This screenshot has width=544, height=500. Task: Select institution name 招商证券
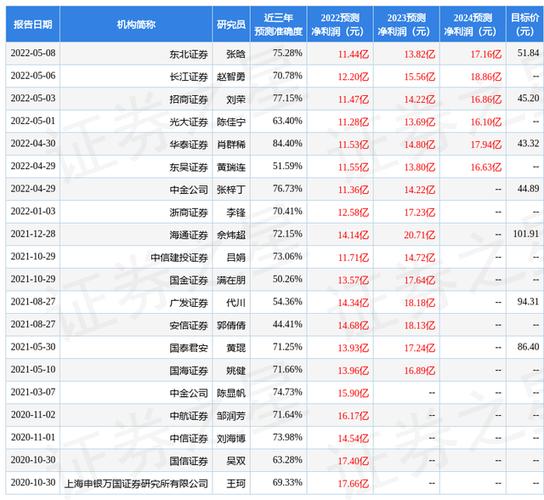pos(188,100)
